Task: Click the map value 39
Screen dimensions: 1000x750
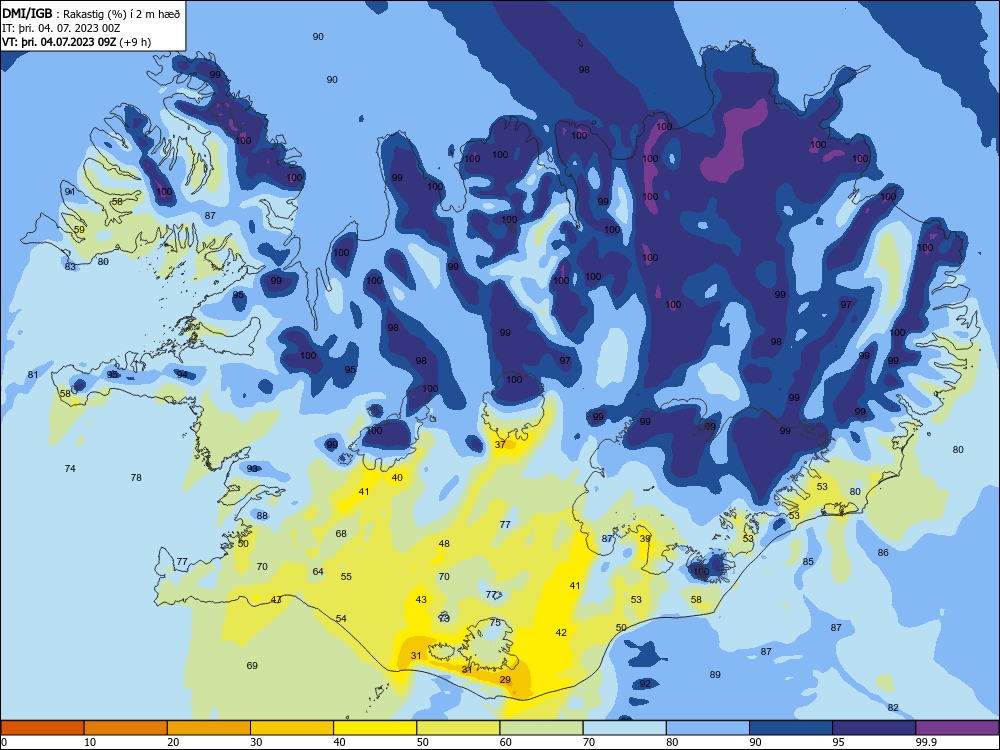Action: pos(645,538)
